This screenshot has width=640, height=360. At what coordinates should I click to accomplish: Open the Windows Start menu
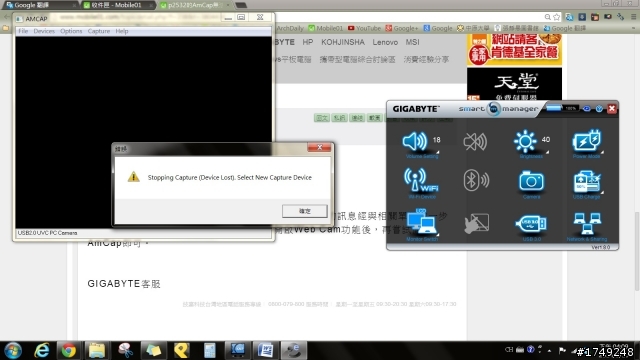click(x=13, y=351)
